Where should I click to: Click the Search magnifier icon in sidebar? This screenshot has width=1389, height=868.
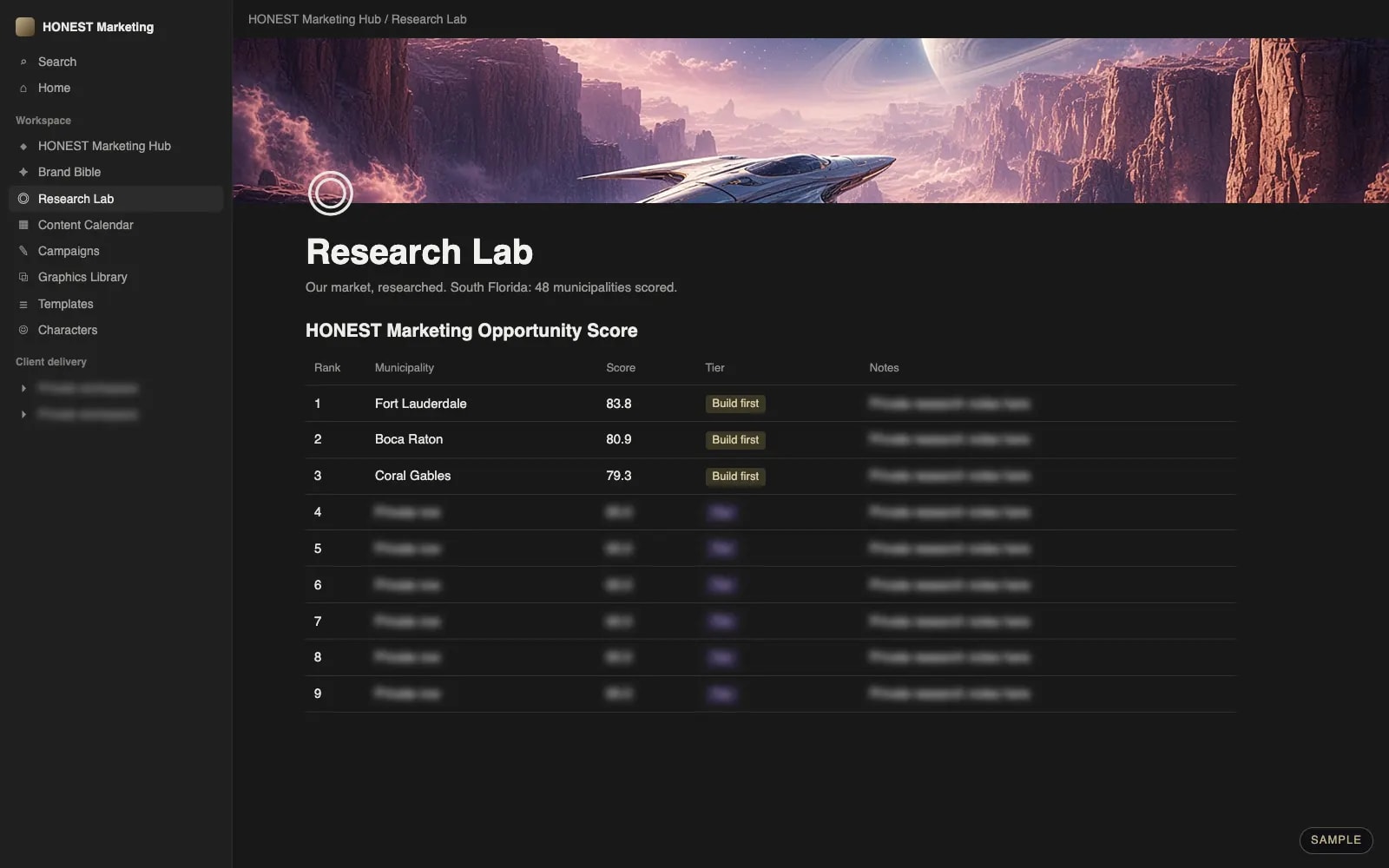(x=23, y=62)
